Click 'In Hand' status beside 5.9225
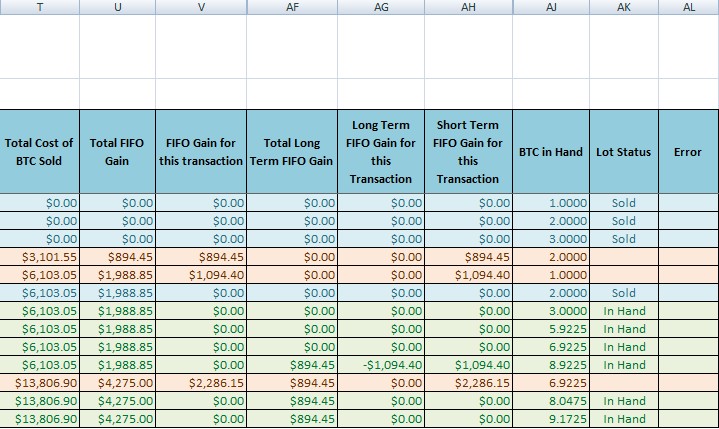Image resolution: width=719 pixels, height=429 pixels. (624, 329)
